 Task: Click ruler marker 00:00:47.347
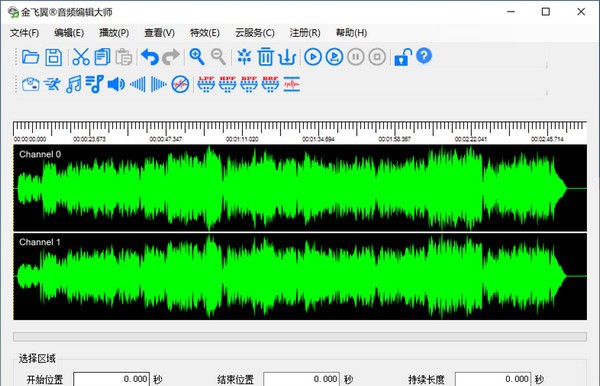(166, 139)
